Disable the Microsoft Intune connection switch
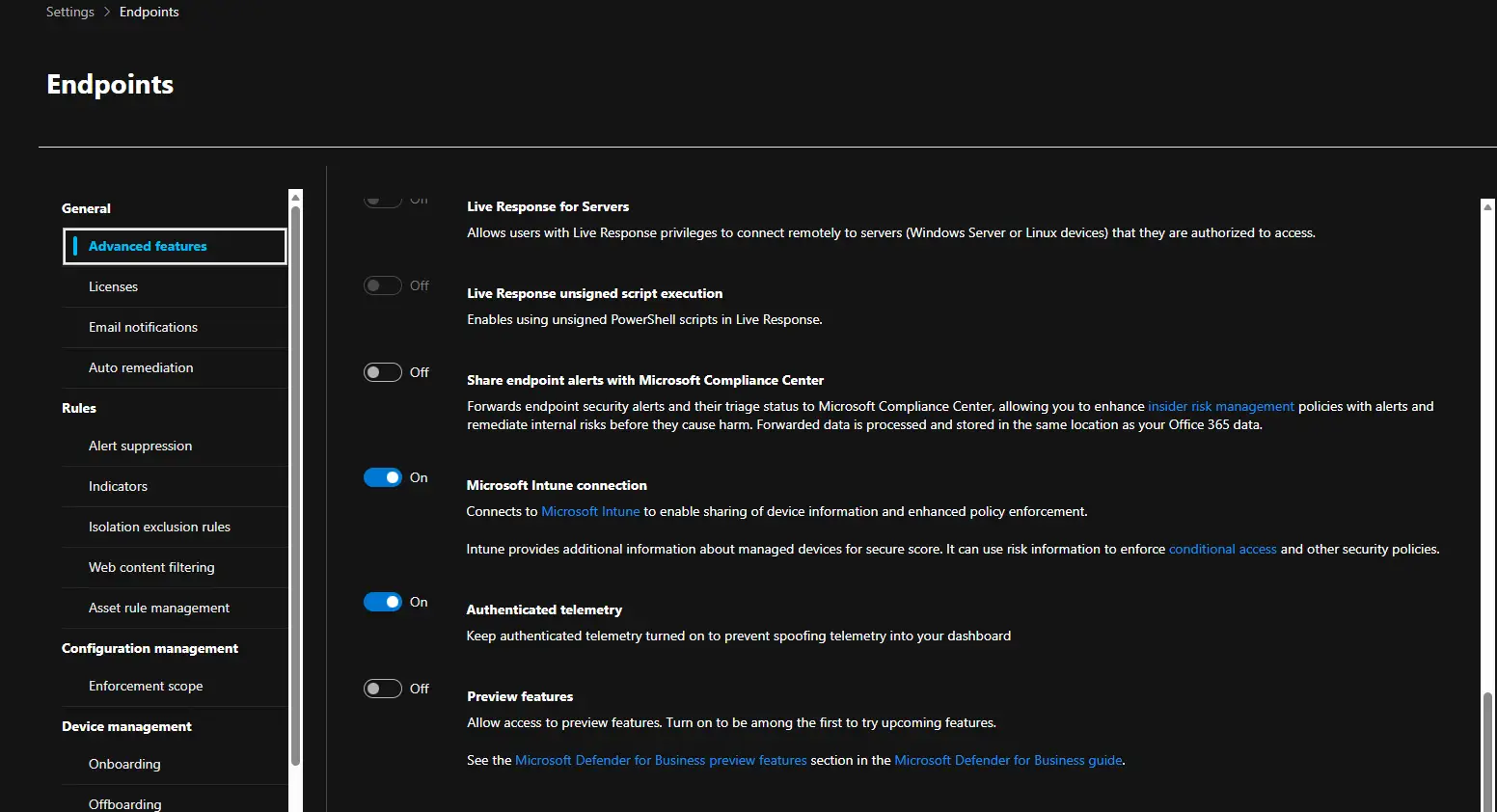The width and height of the screenshot is (1497, 812). pyautogui.click(x=383, y=477)
